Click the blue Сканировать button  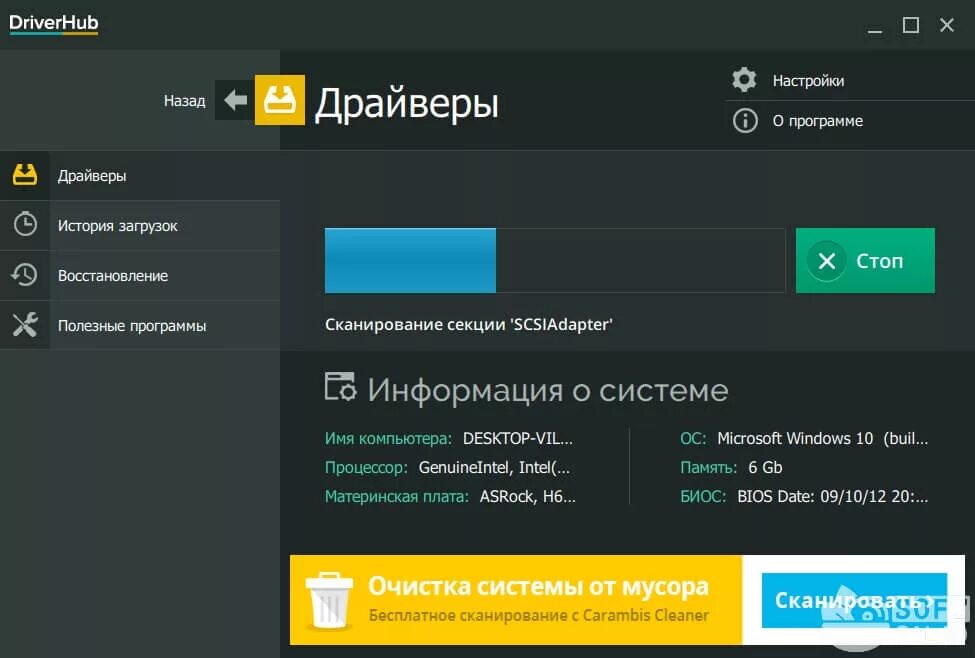click(854, 600)
